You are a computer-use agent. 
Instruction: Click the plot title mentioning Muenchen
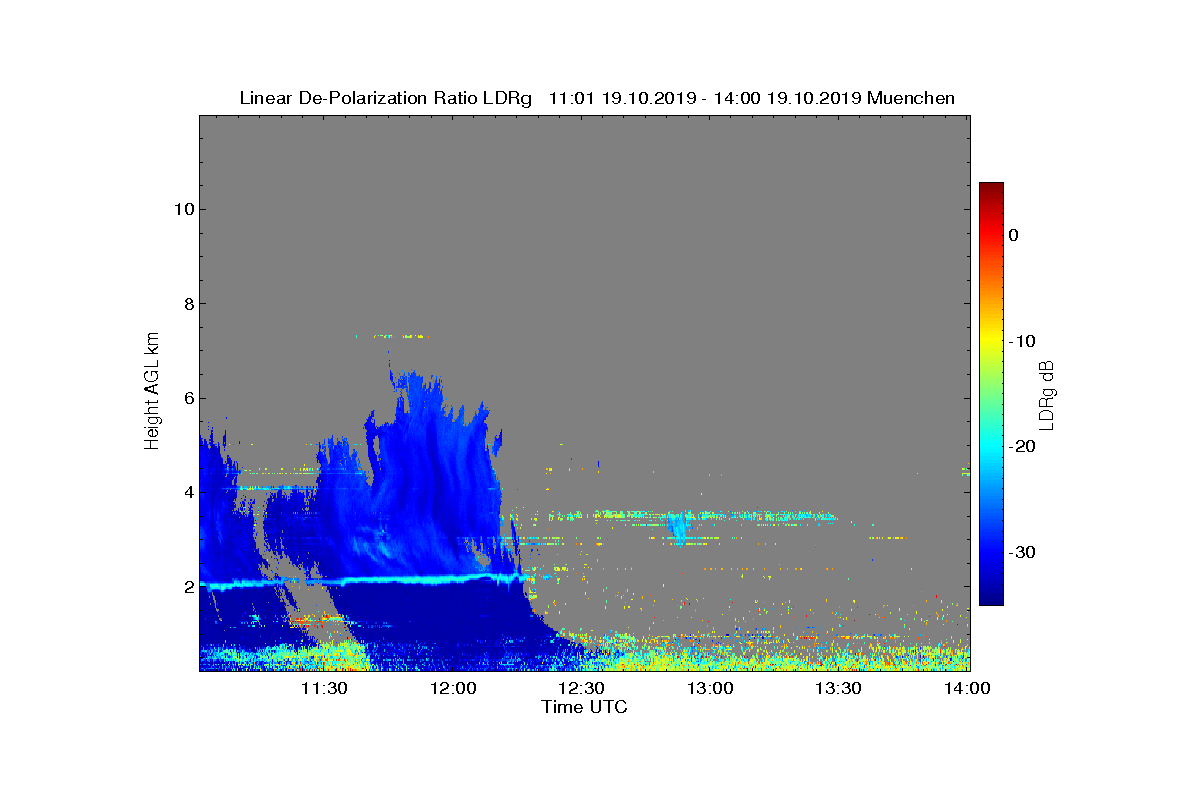597,98
